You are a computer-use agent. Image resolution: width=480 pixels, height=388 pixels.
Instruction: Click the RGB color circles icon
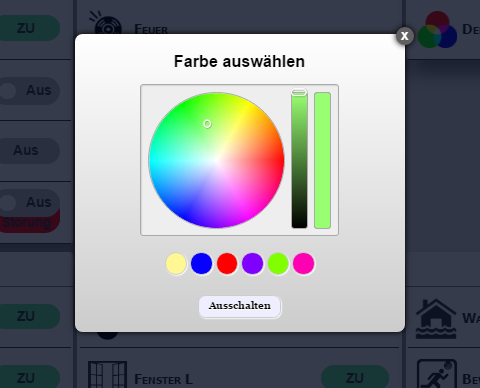coord(437,30)
